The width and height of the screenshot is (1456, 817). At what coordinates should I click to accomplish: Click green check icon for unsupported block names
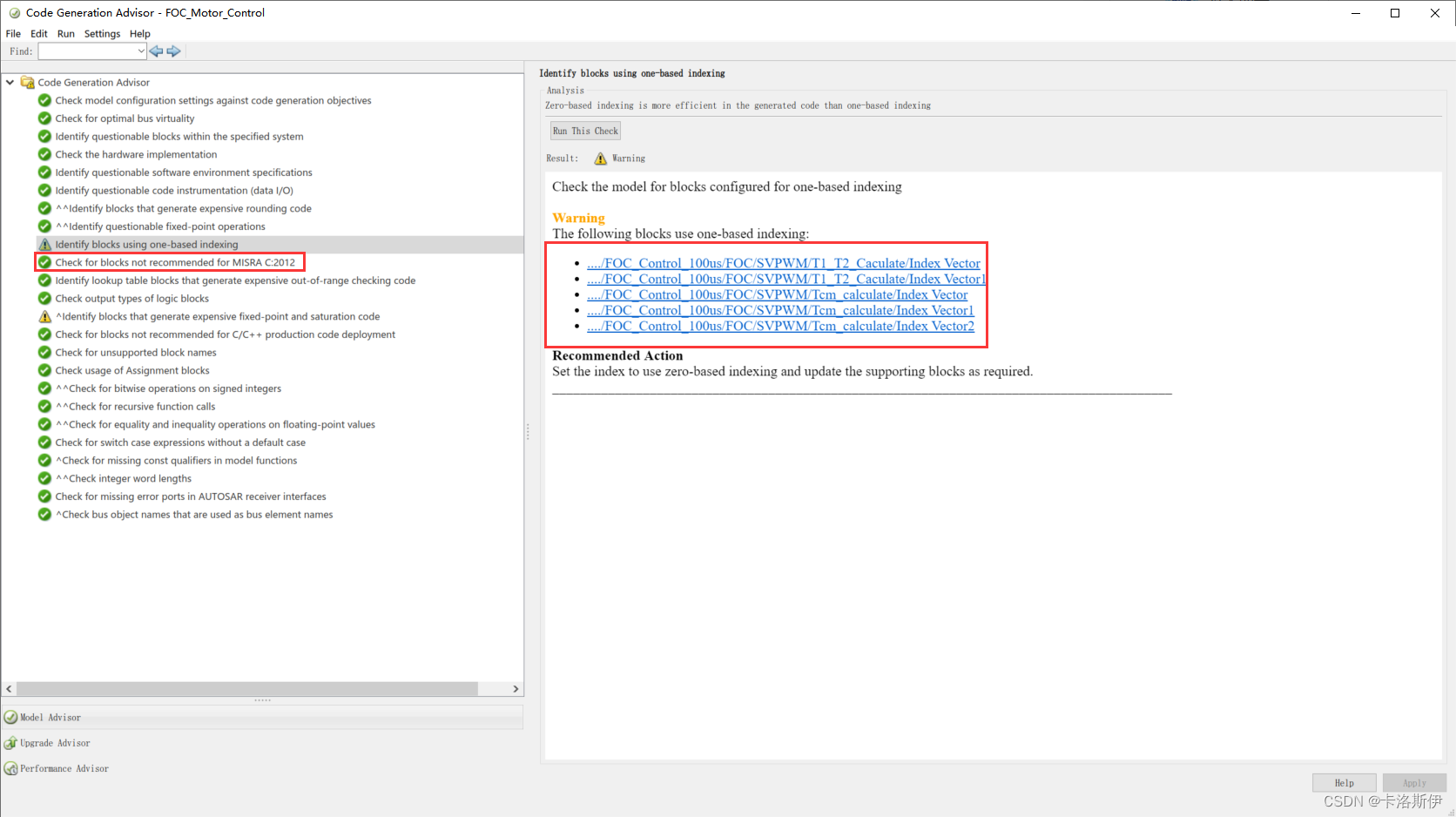[45, 353]
